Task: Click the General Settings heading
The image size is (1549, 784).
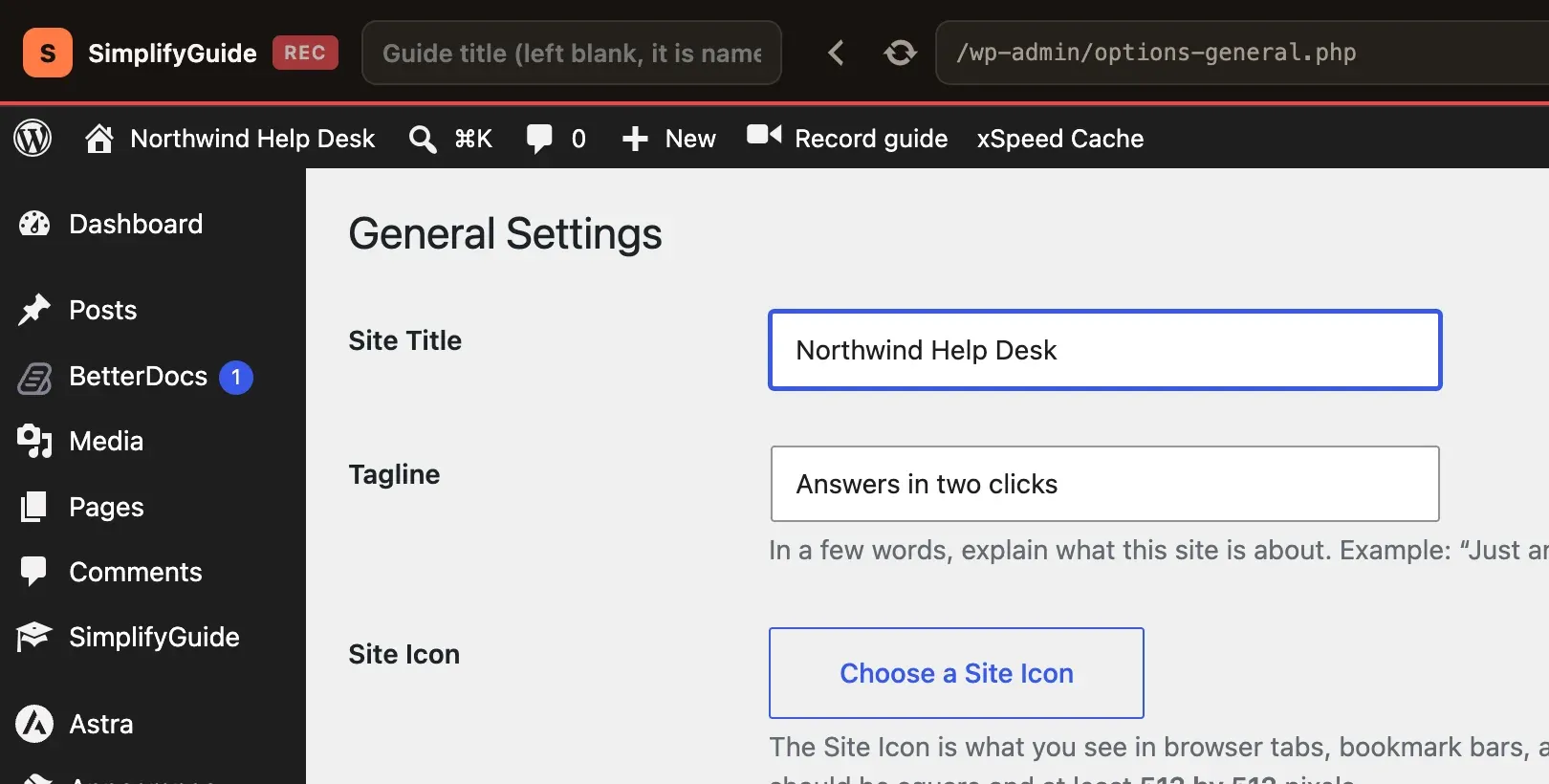Action: pyautogui.click(x=505, y=234)
